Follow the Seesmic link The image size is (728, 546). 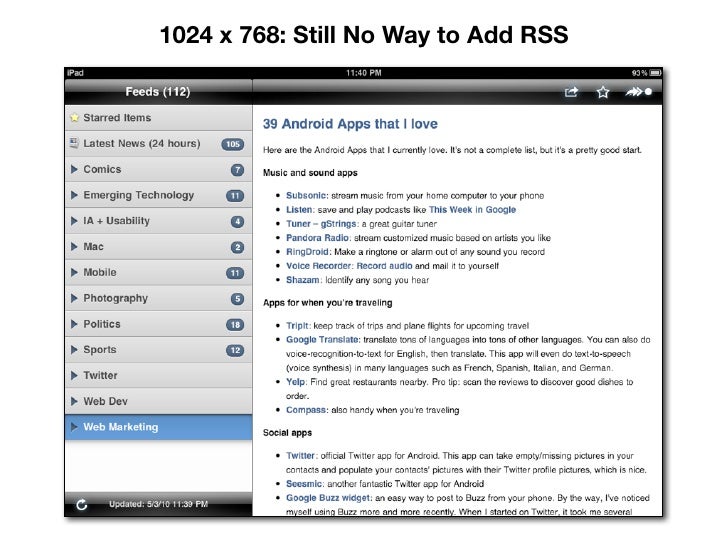click(304, 484)
